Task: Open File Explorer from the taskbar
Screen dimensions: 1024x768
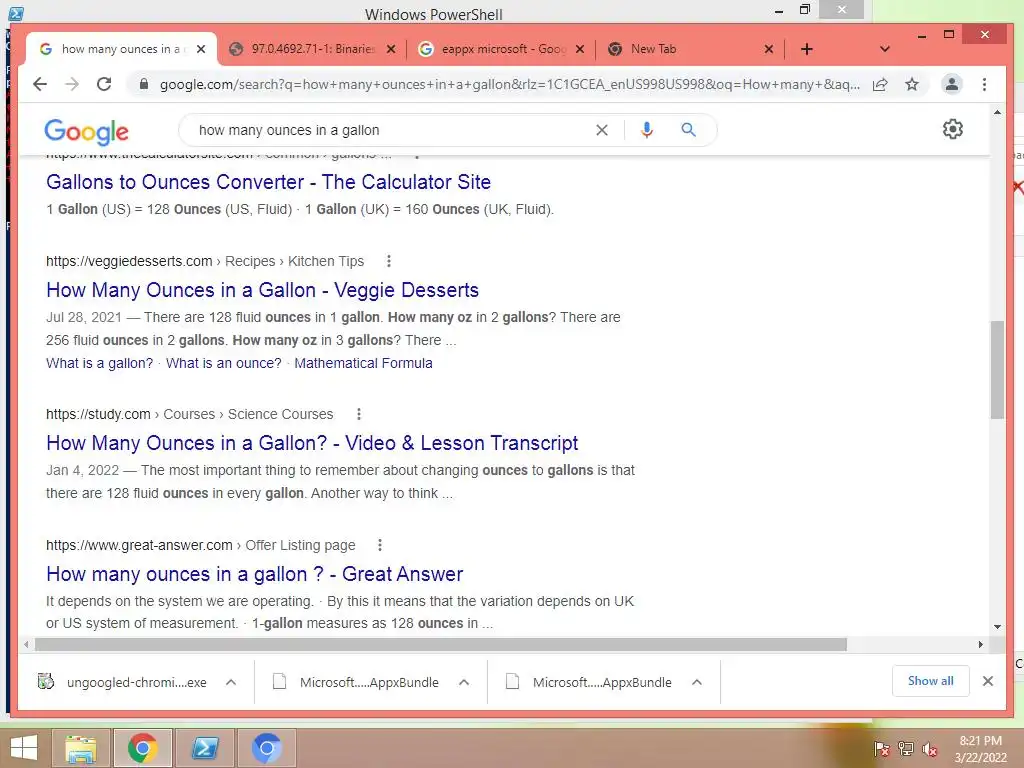Action: click(x=80, y=748)
